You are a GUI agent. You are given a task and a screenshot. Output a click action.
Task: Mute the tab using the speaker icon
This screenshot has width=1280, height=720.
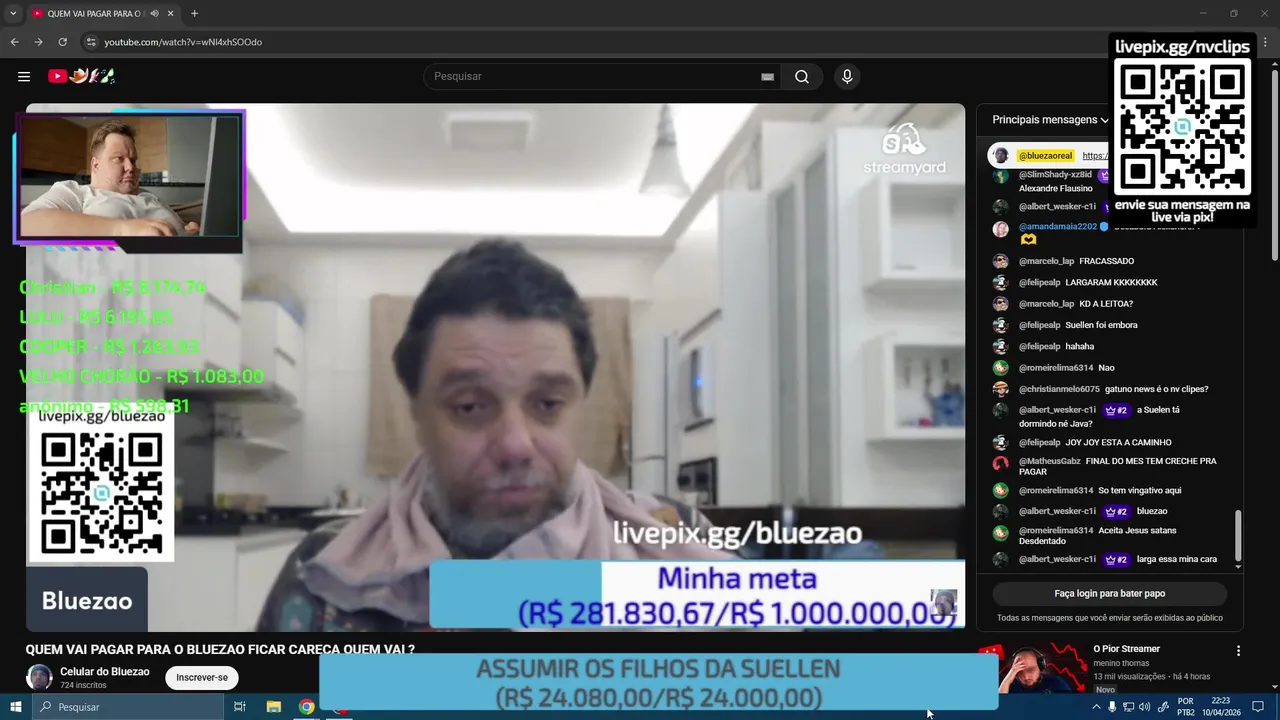pyautogui.click(x=154, y=14)
